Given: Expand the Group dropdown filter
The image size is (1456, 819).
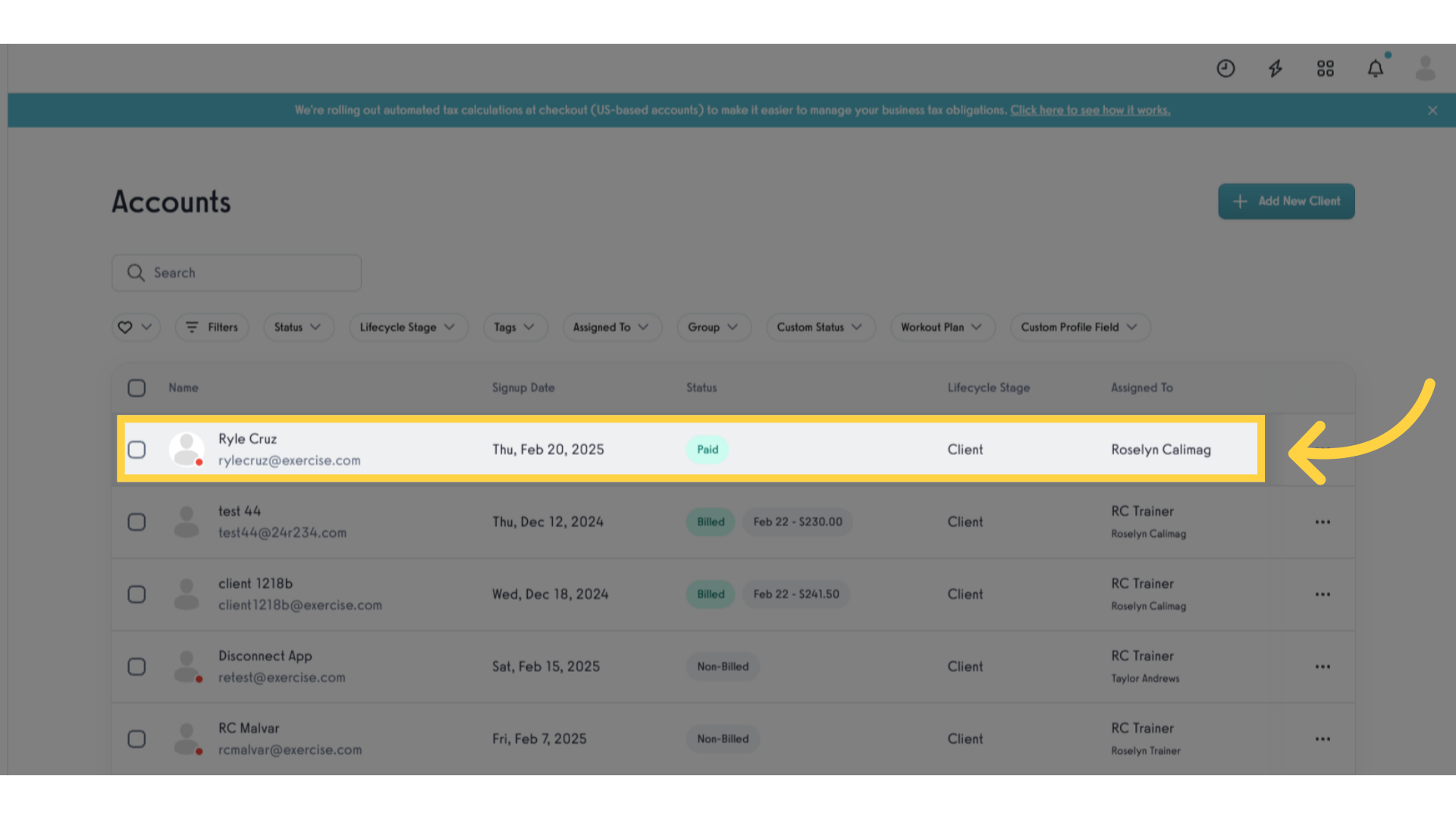Looking at the screenshot, I should (712, 327).
